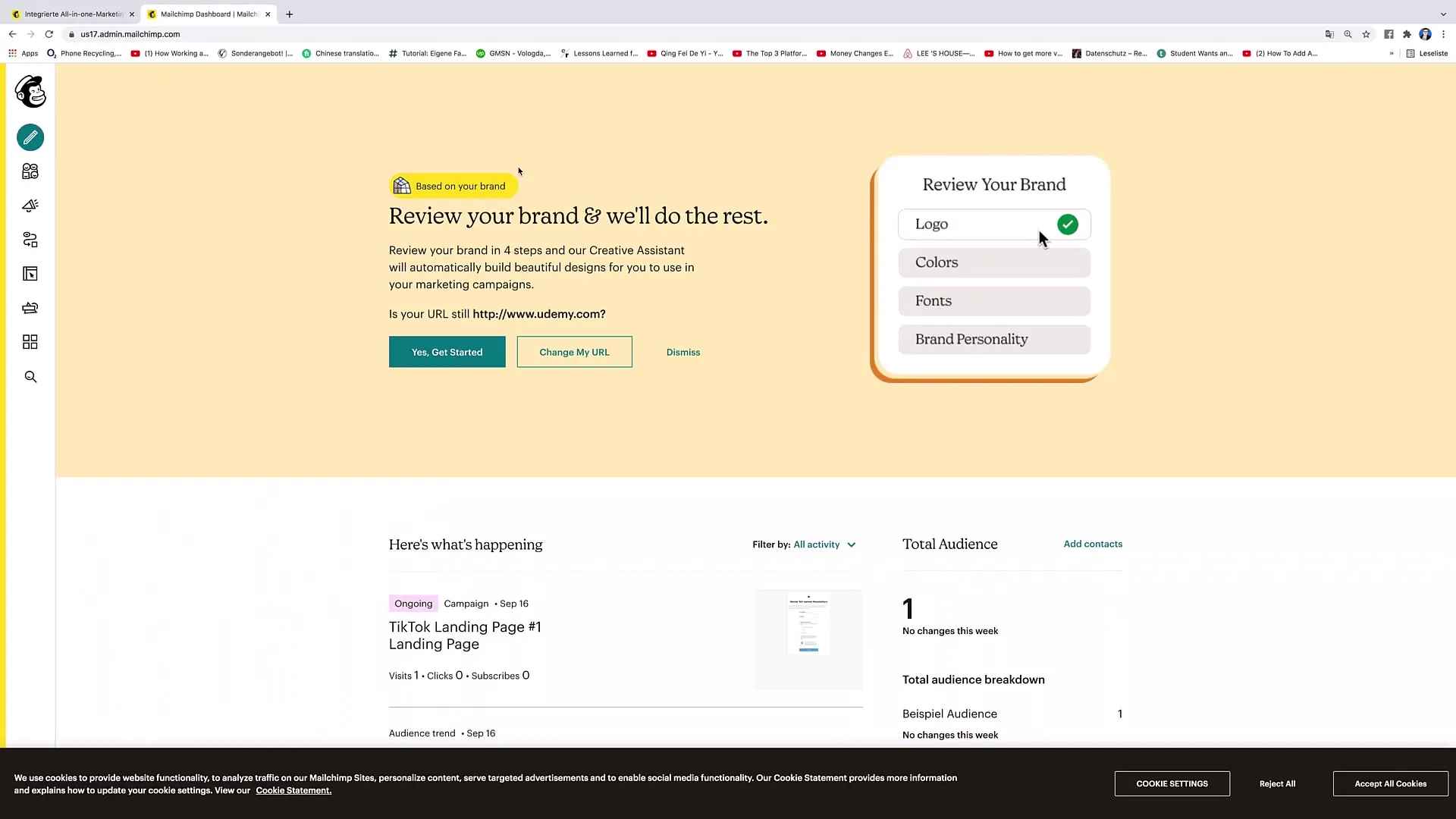Open the Leseliste reading list
Viewport: 1456px width, 819px height.
[x=1427, y=54]
